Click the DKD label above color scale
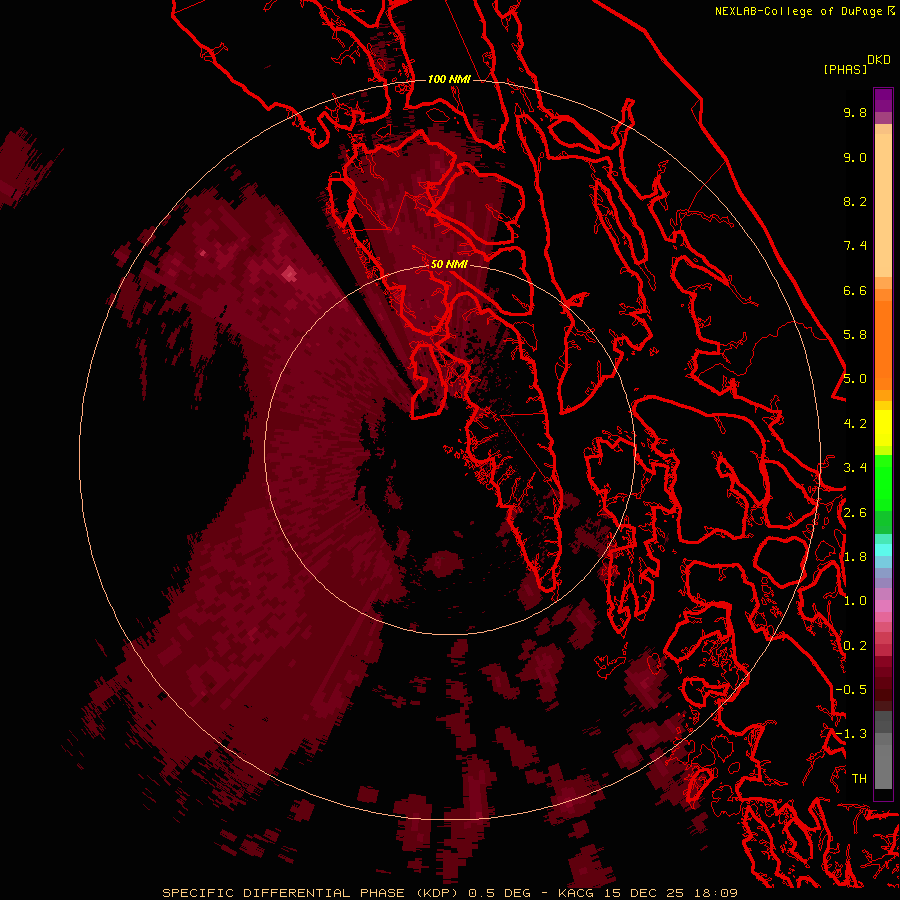900x900 pixels. click(x=879, y=60)
